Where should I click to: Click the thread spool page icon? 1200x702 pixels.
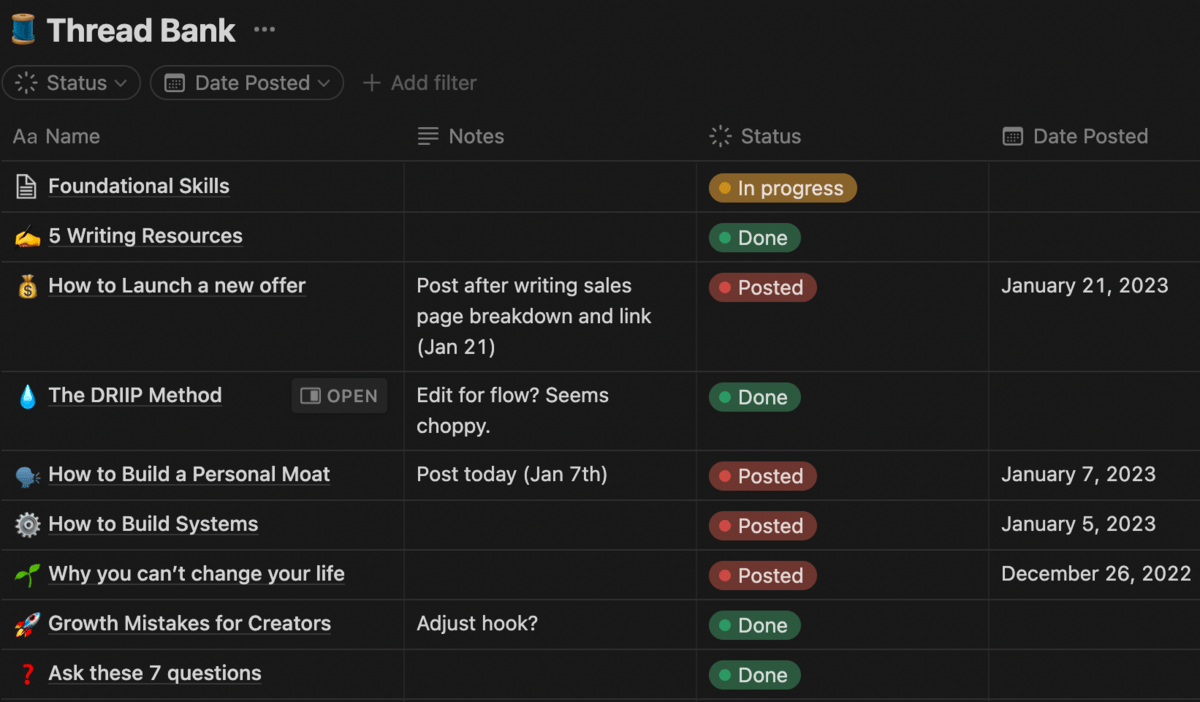(22, 30)
